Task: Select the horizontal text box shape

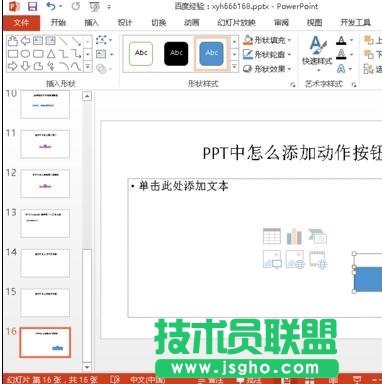Action: [38, 41]
